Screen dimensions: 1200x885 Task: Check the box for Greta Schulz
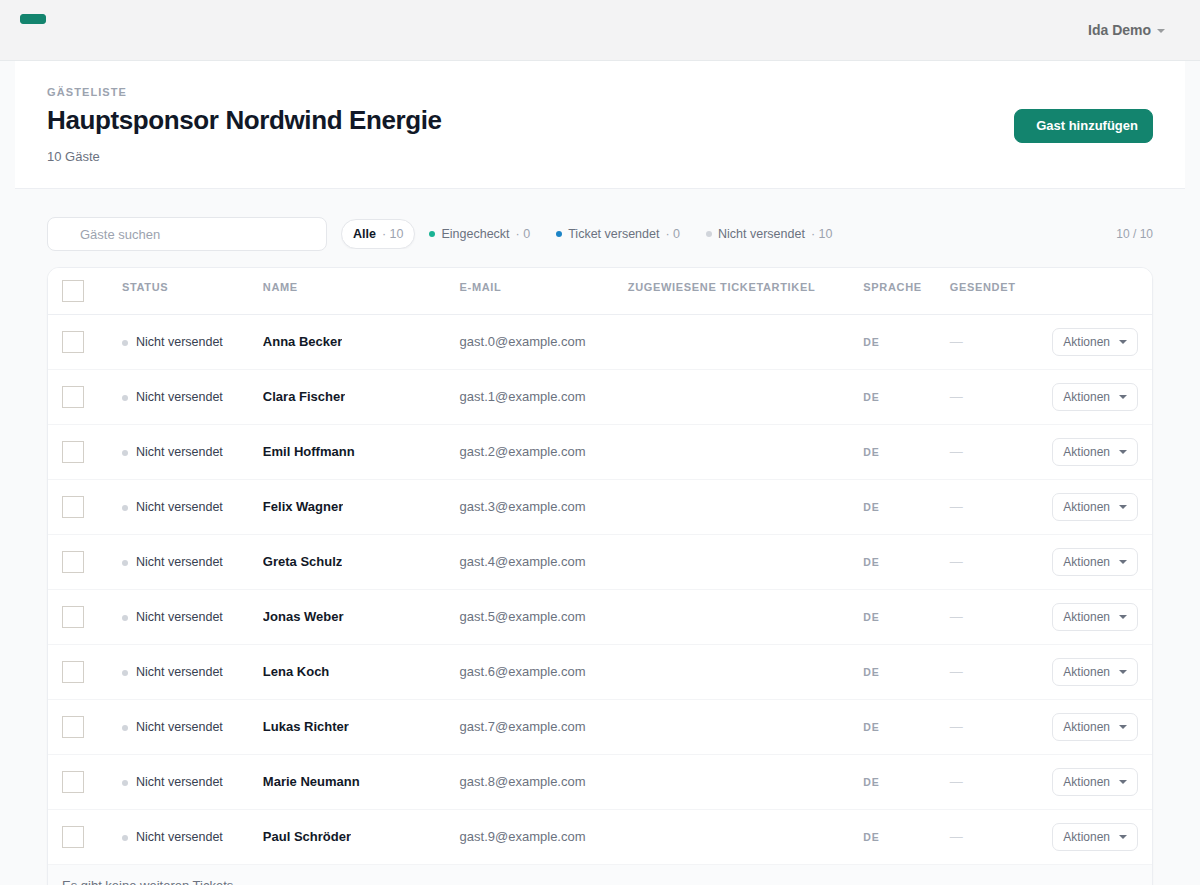point(73,562)
